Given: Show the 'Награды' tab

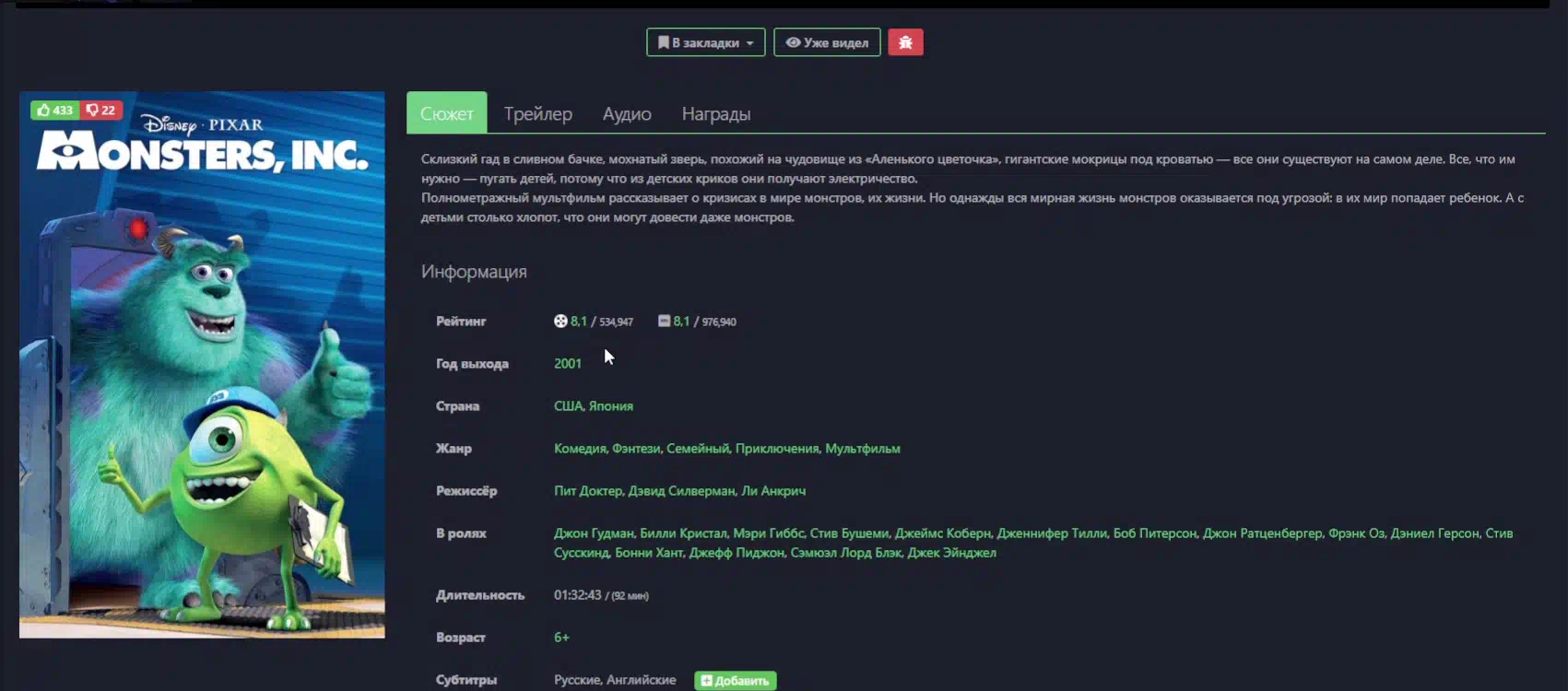Looking at the screenshot, I should pos(716,113).
